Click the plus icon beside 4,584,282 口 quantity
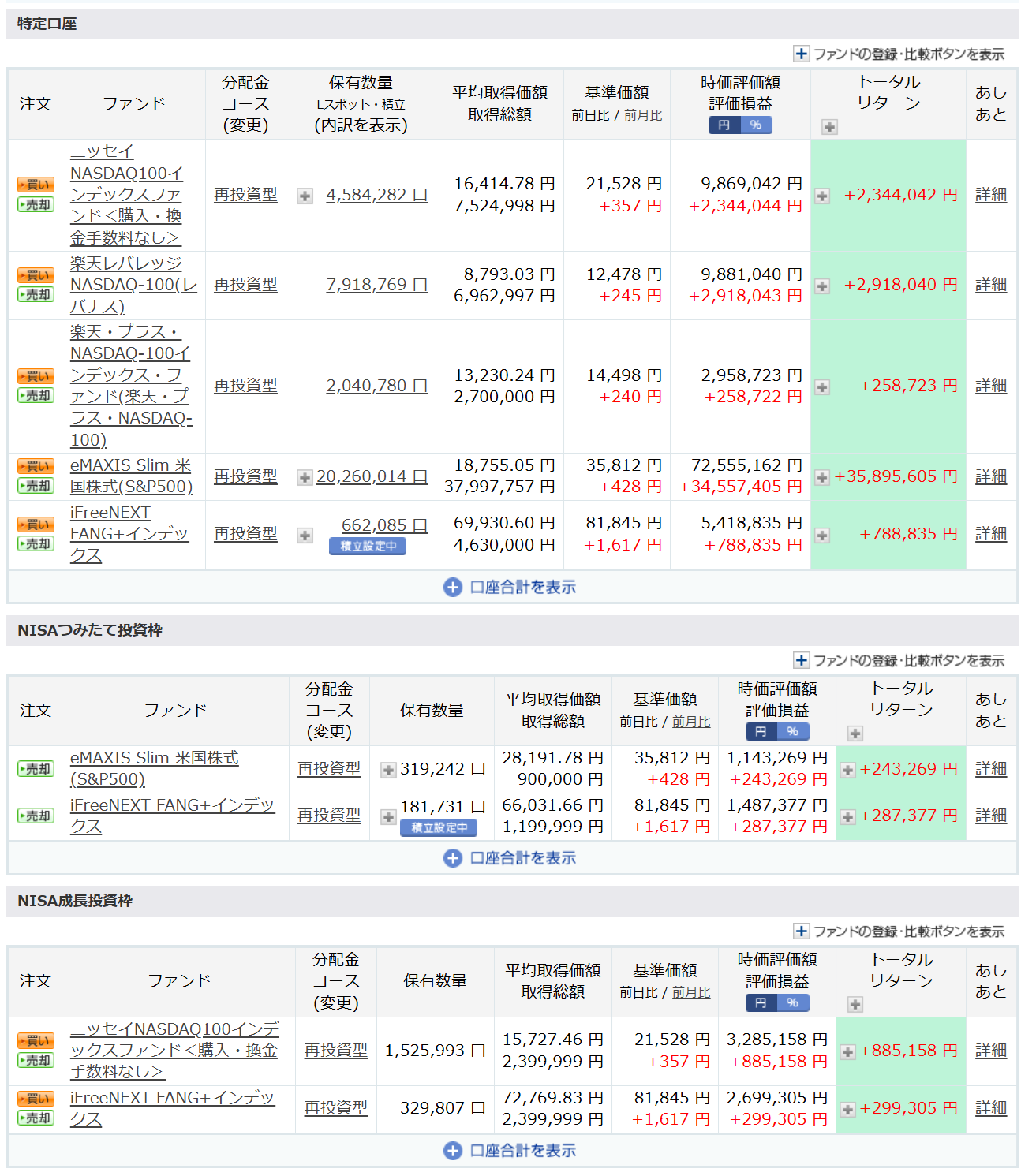The image size is (1021, 1176). click(x=305, y=196)
